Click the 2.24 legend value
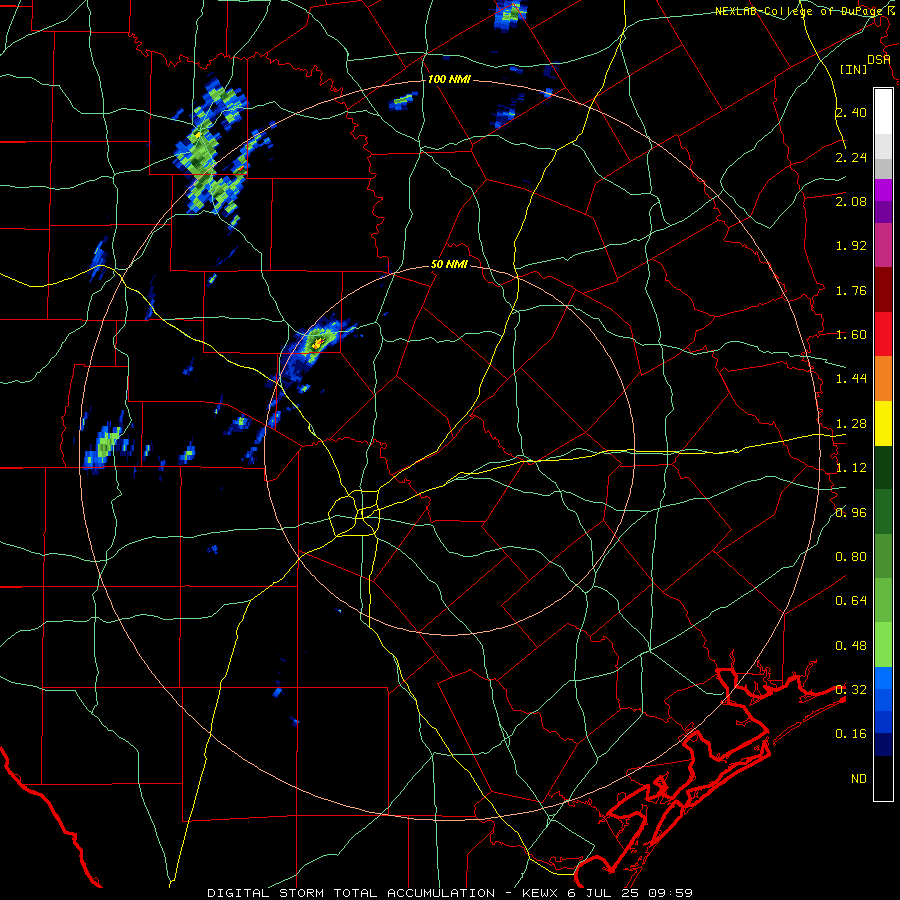The image size is (900, 900). [x=851, y=157]
